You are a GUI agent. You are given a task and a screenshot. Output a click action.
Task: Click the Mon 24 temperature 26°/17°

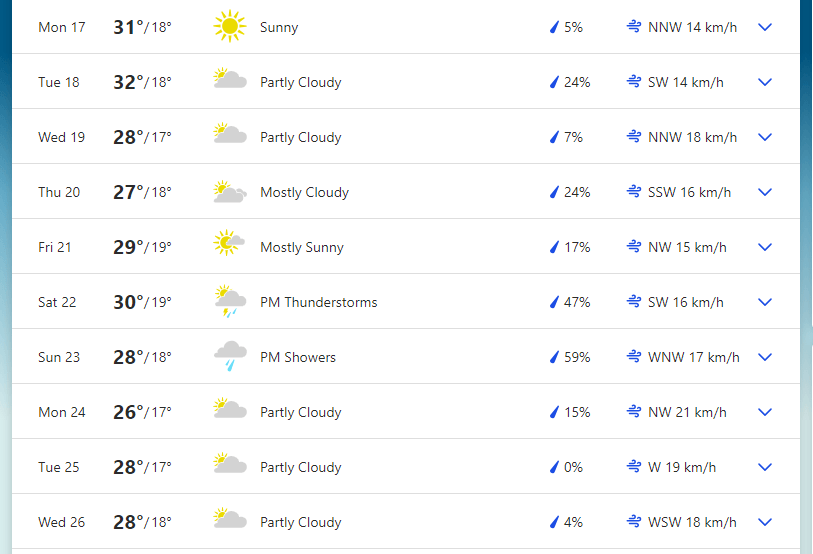pyautogui.click(x=142, y=412)
